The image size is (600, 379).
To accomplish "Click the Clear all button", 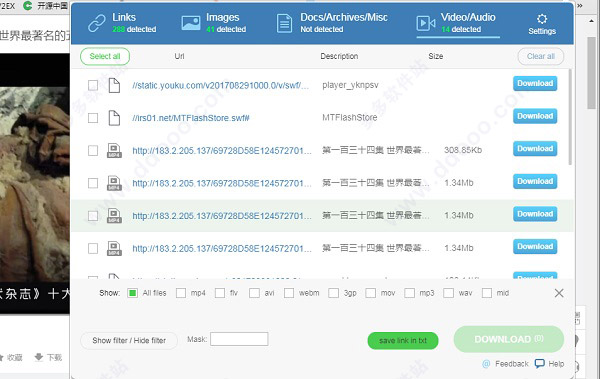I will pos(541,56).
